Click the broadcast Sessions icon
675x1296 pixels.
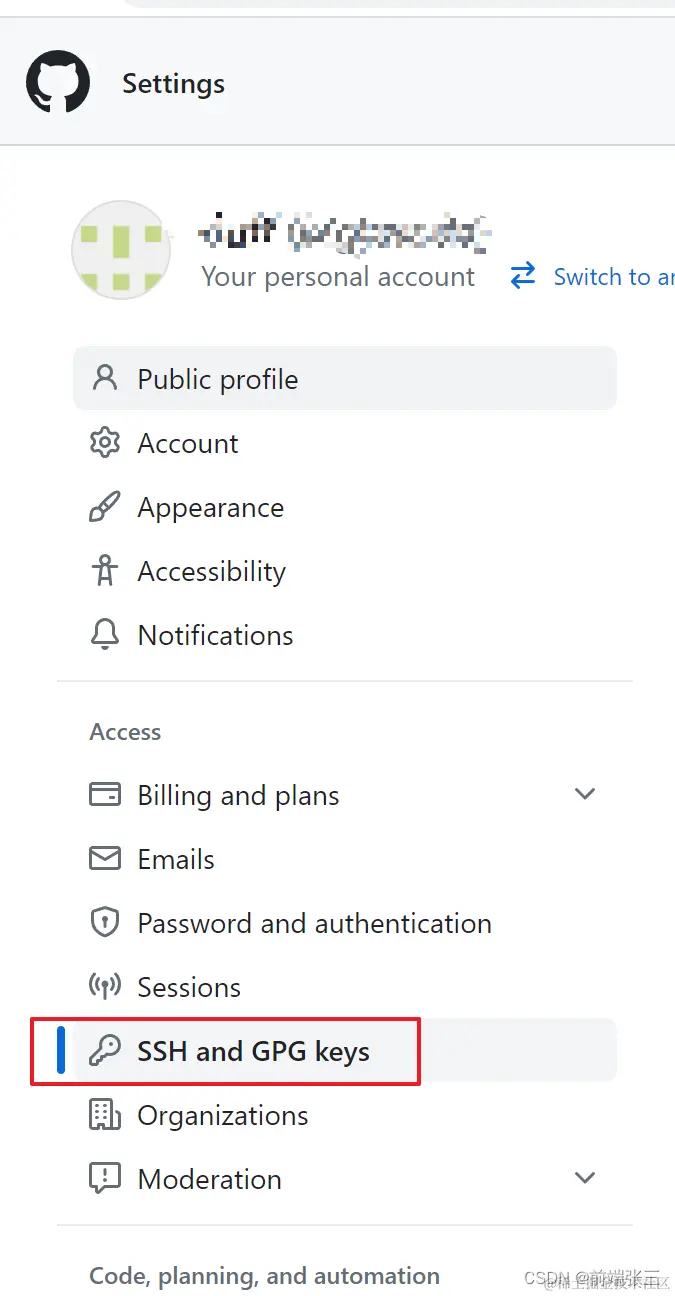point(104,987)
